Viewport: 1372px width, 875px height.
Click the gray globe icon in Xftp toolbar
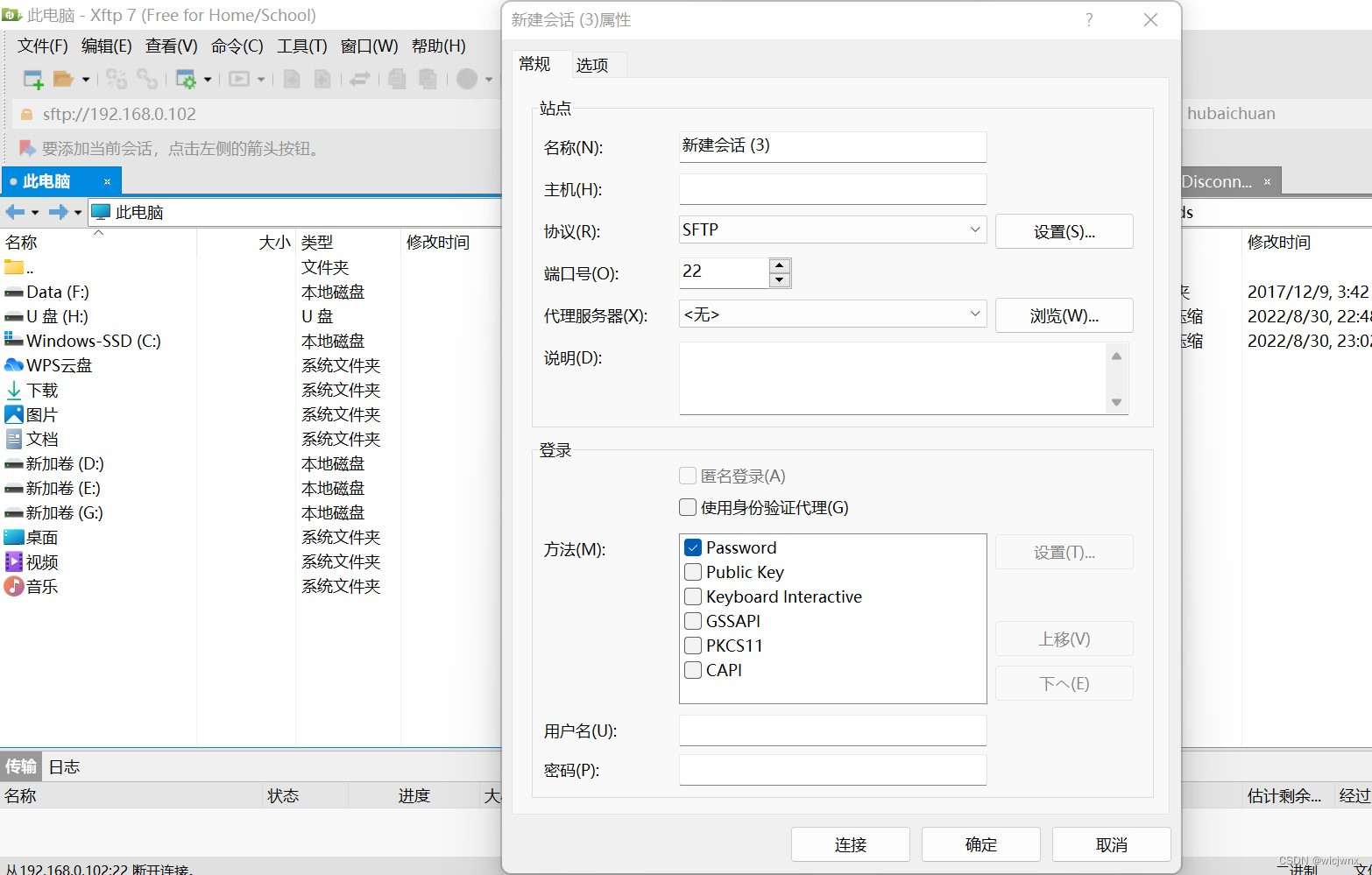pyautogui.click(x=467, y=80)
